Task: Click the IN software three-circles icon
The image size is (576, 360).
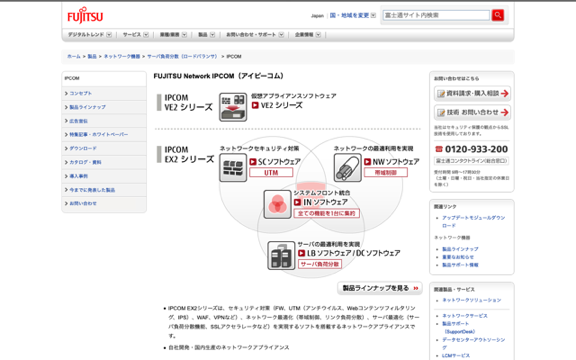Action: (277, 204)
